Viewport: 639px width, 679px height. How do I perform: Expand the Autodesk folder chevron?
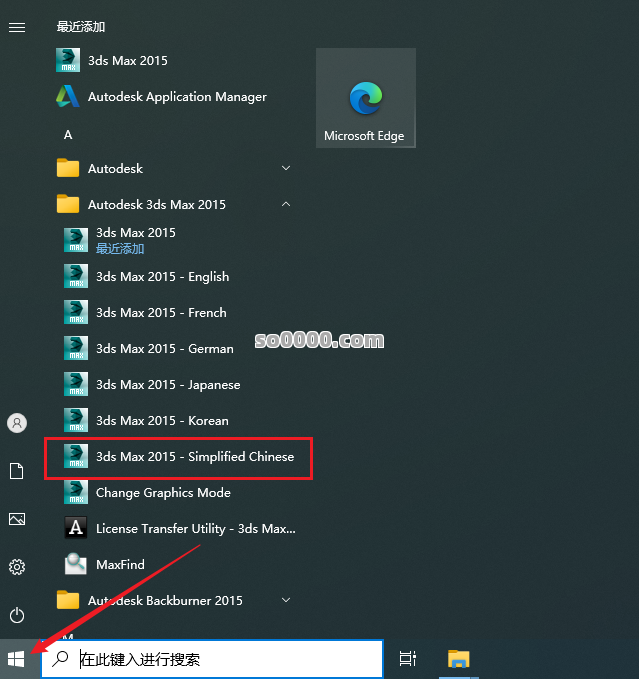tap(286, 169)
